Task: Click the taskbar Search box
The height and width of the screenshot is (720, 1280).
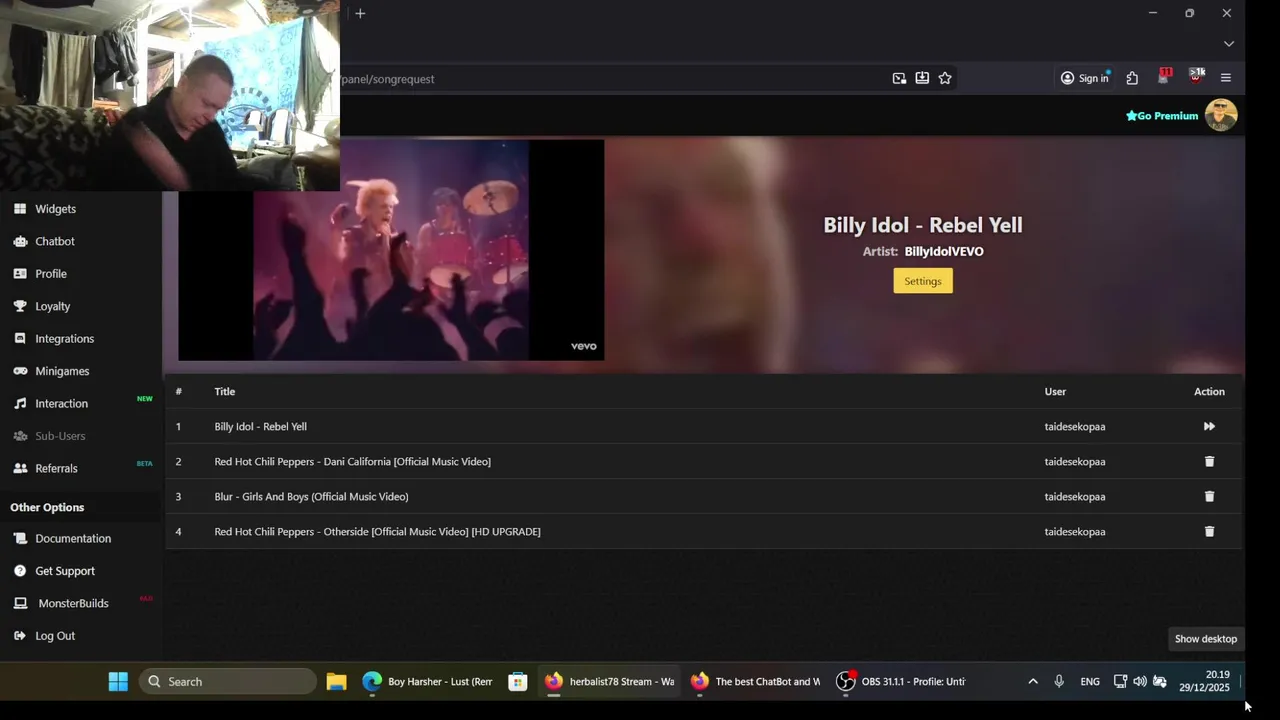Action: tap(228, 682)
